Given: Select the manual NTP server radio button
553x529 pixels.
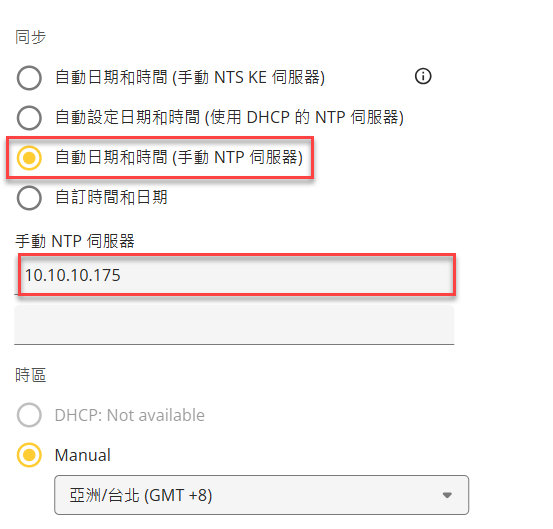Looking at the screenshot, I should (x=29, y=158).
